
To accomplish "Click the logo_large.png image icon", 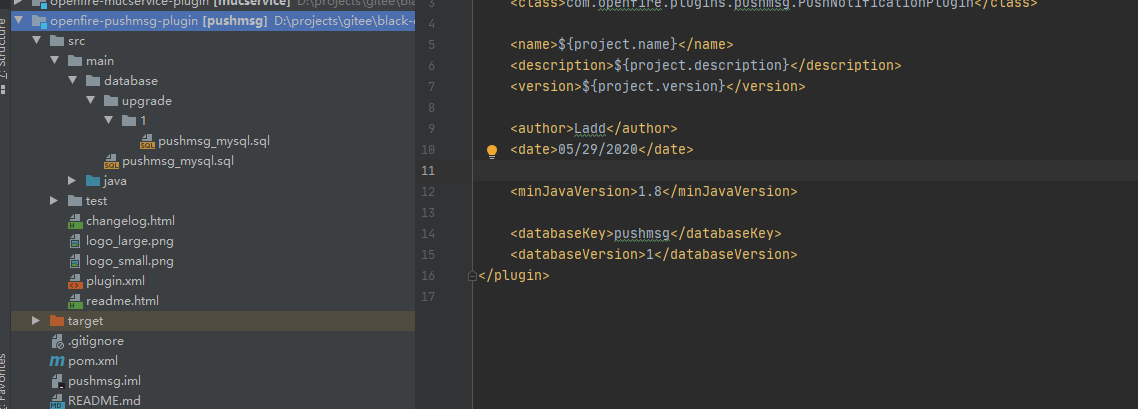I will [75, 241].
